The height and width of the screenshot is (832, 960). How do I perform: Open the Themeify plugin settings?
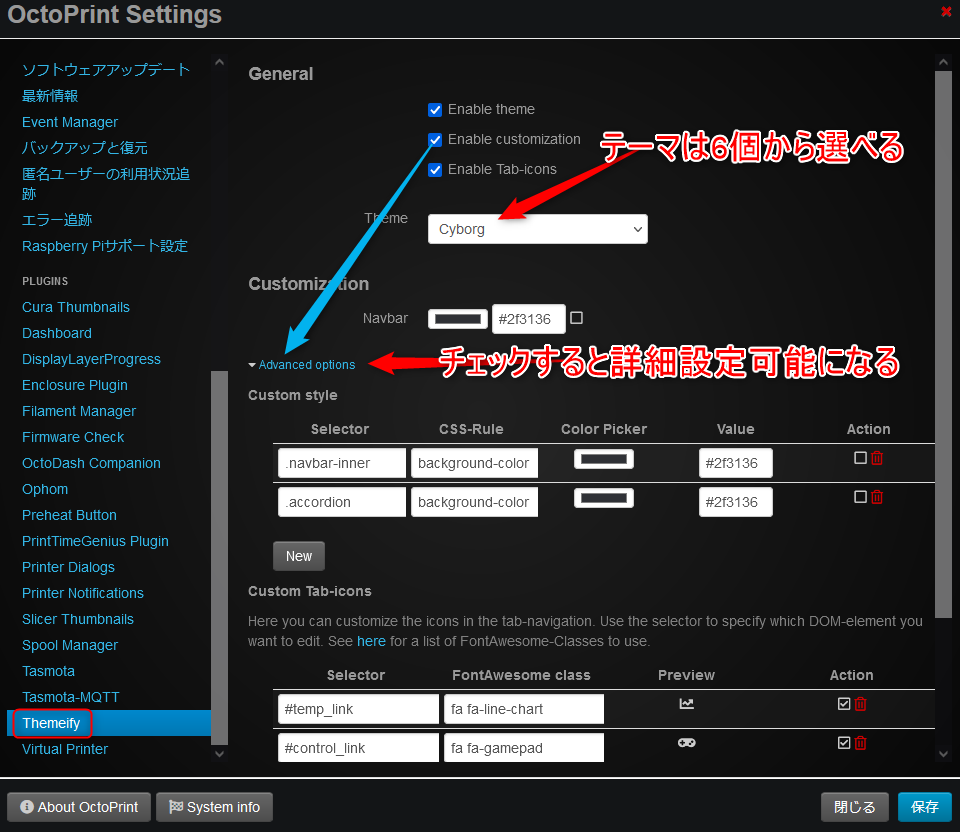[x=51, y=723]
